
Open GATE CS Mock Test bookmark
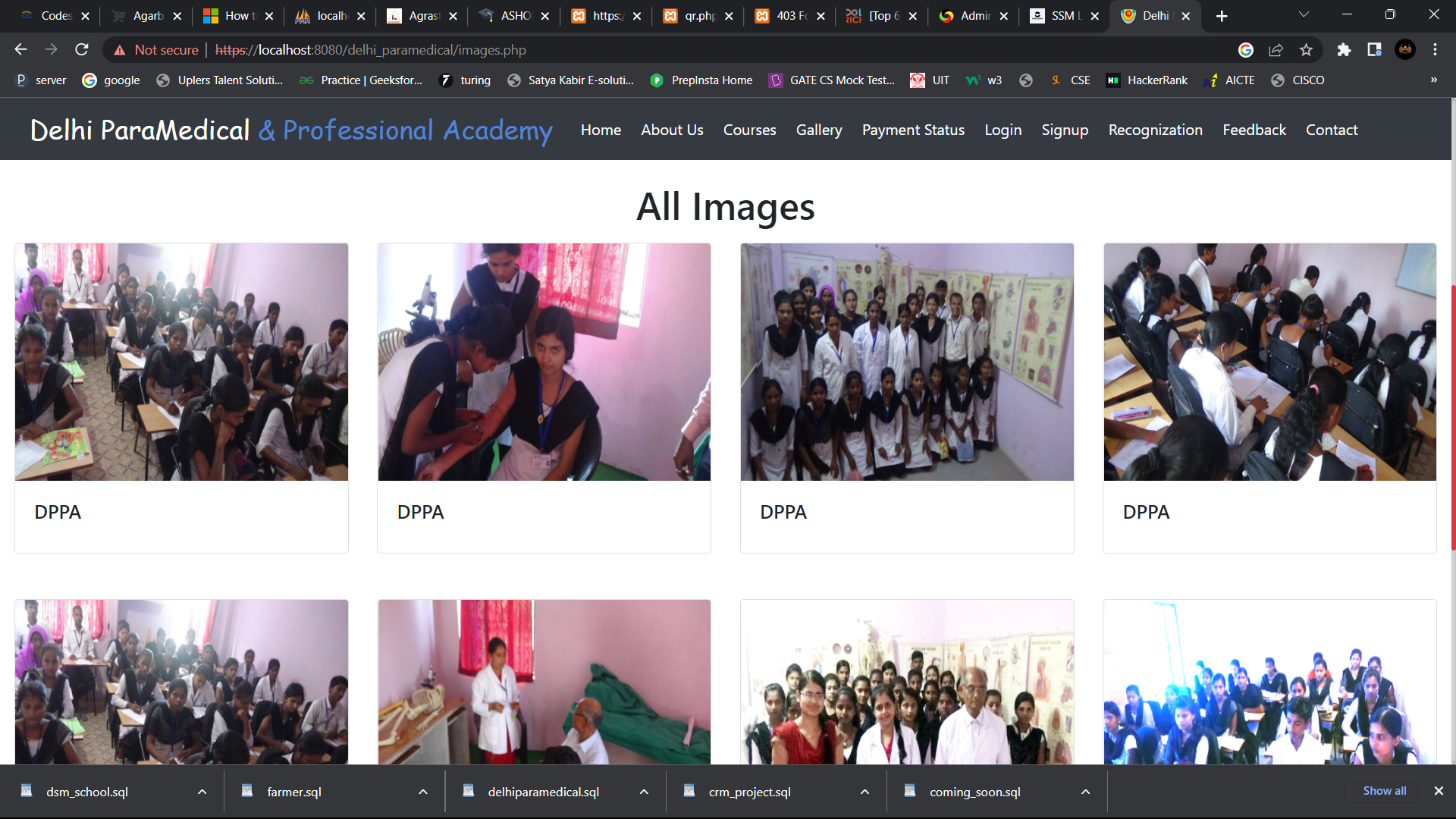832,80
